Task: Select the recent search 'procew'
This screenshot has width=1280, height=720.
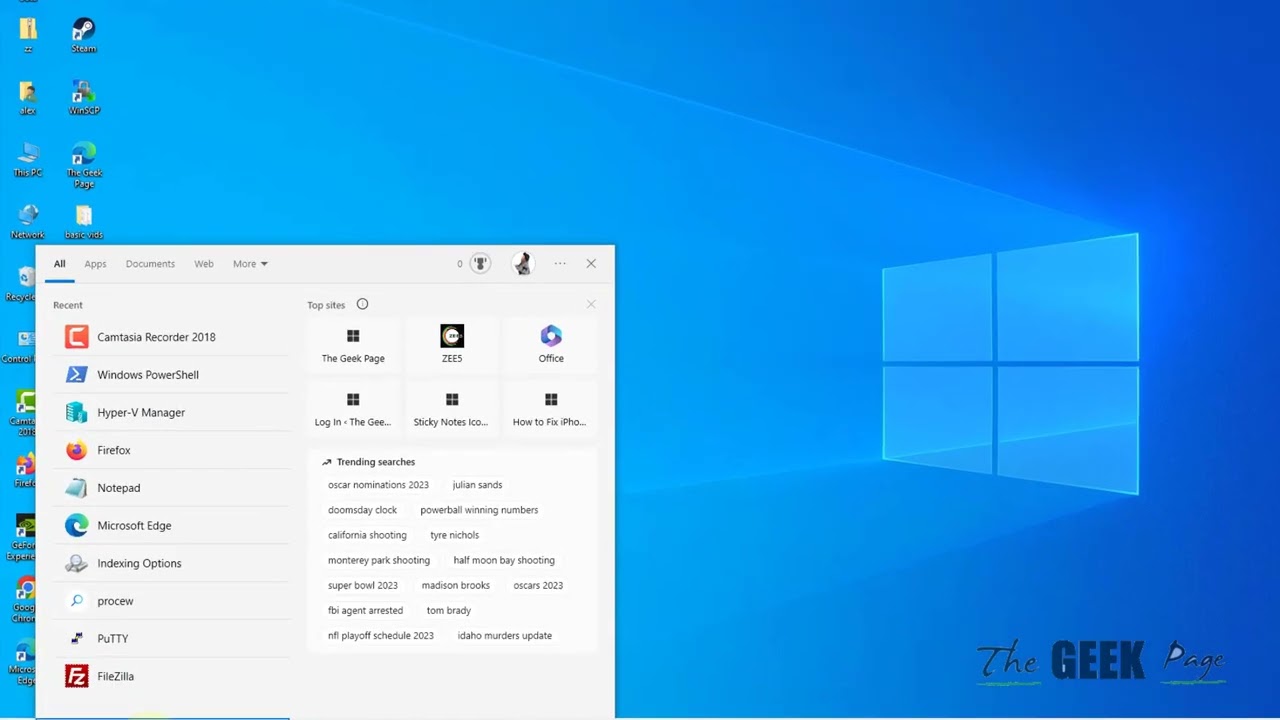Action: [172, 601]
